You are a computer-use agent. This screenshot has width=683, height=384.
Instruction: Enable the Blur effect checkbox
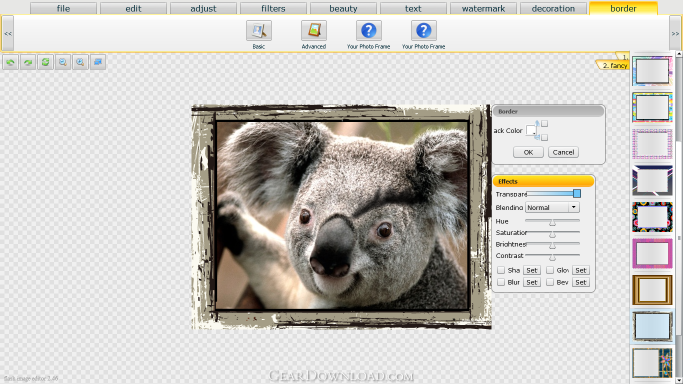pyautogui.click(x=501, y=282)
